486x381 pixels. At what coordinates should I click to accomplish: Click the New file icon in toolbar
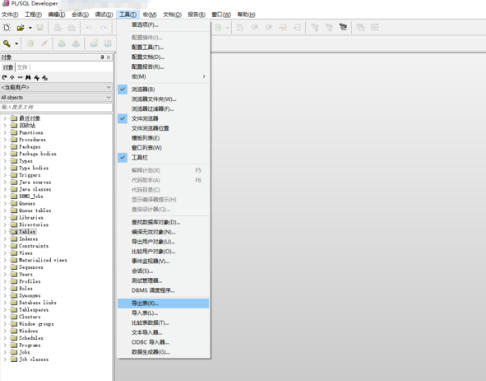[7, 28]
